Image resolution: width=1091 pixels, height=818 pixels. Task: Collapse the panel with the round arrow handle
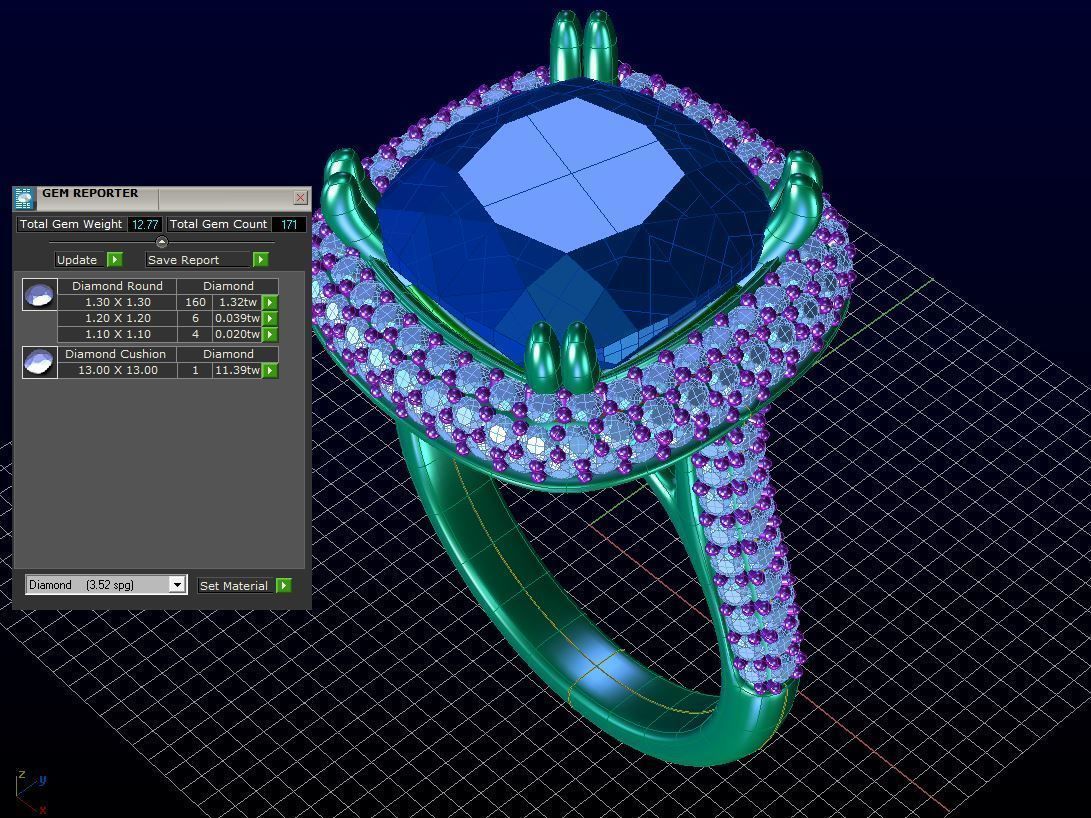[162, 242]
